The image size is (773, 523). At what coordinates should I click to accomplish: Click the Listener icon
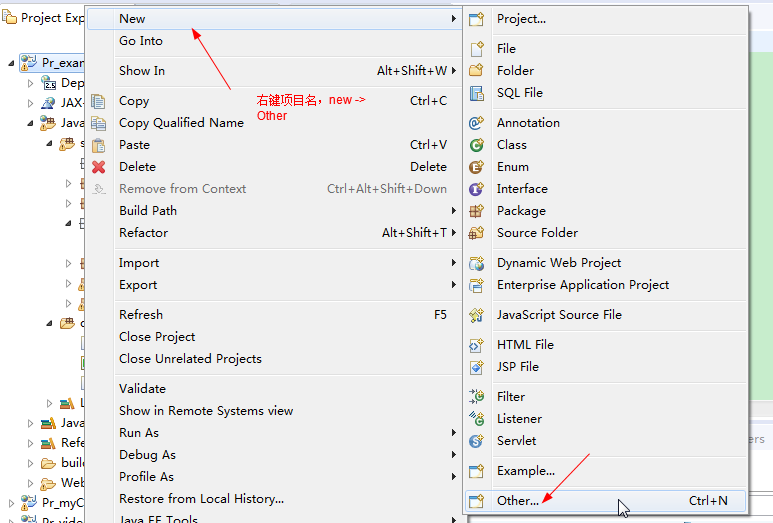(476, 419)
